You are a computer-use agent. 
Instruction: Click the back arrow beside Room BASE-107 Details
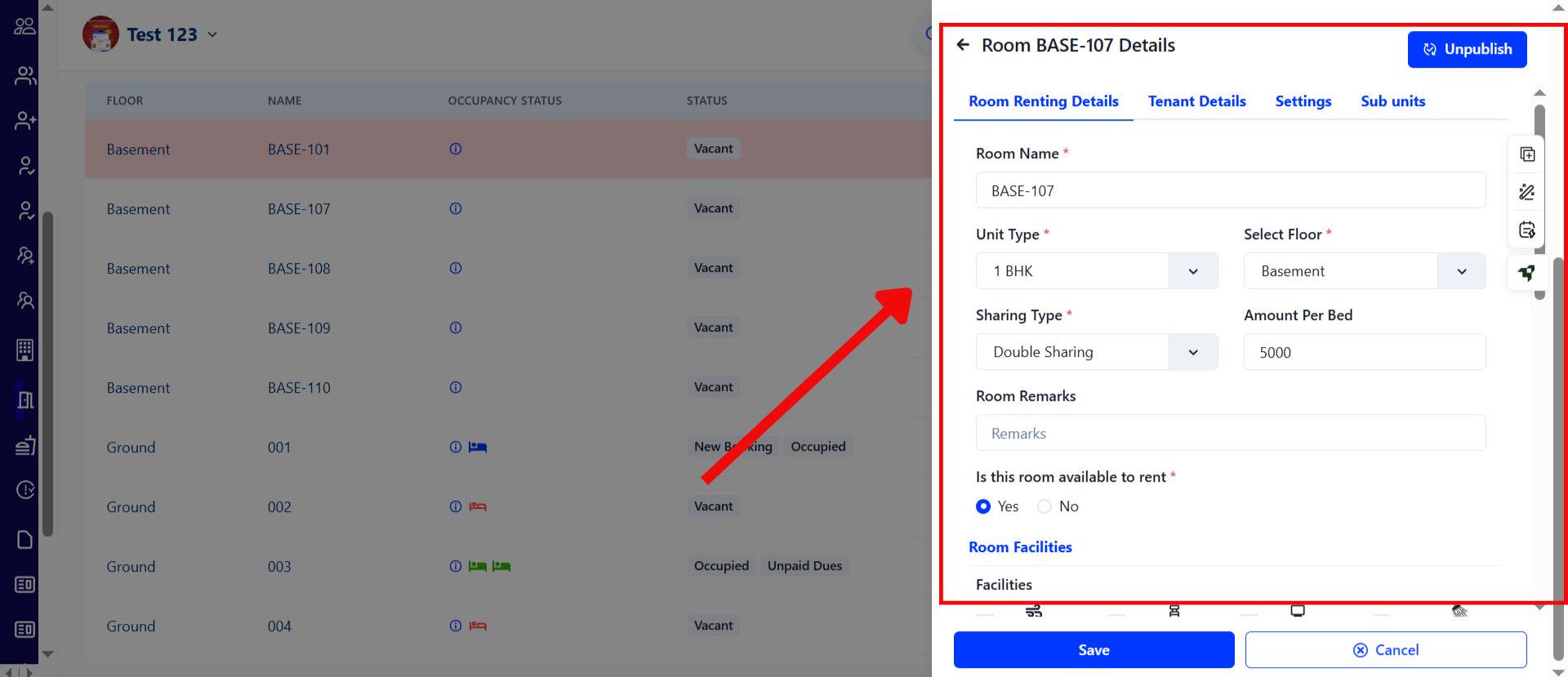(963, 45)
